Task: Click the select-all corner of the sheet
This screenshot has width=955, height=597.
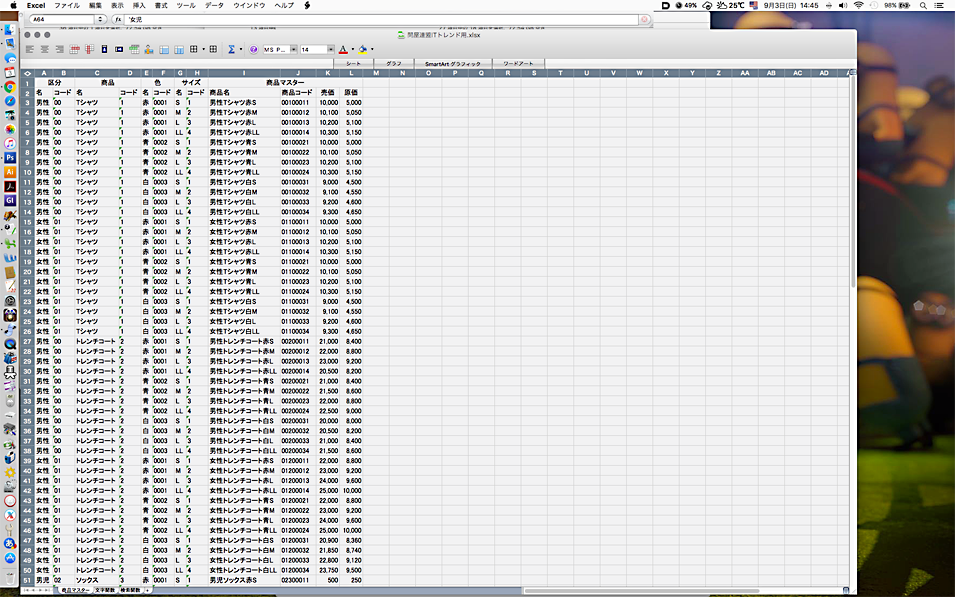Action: point(27,73)
